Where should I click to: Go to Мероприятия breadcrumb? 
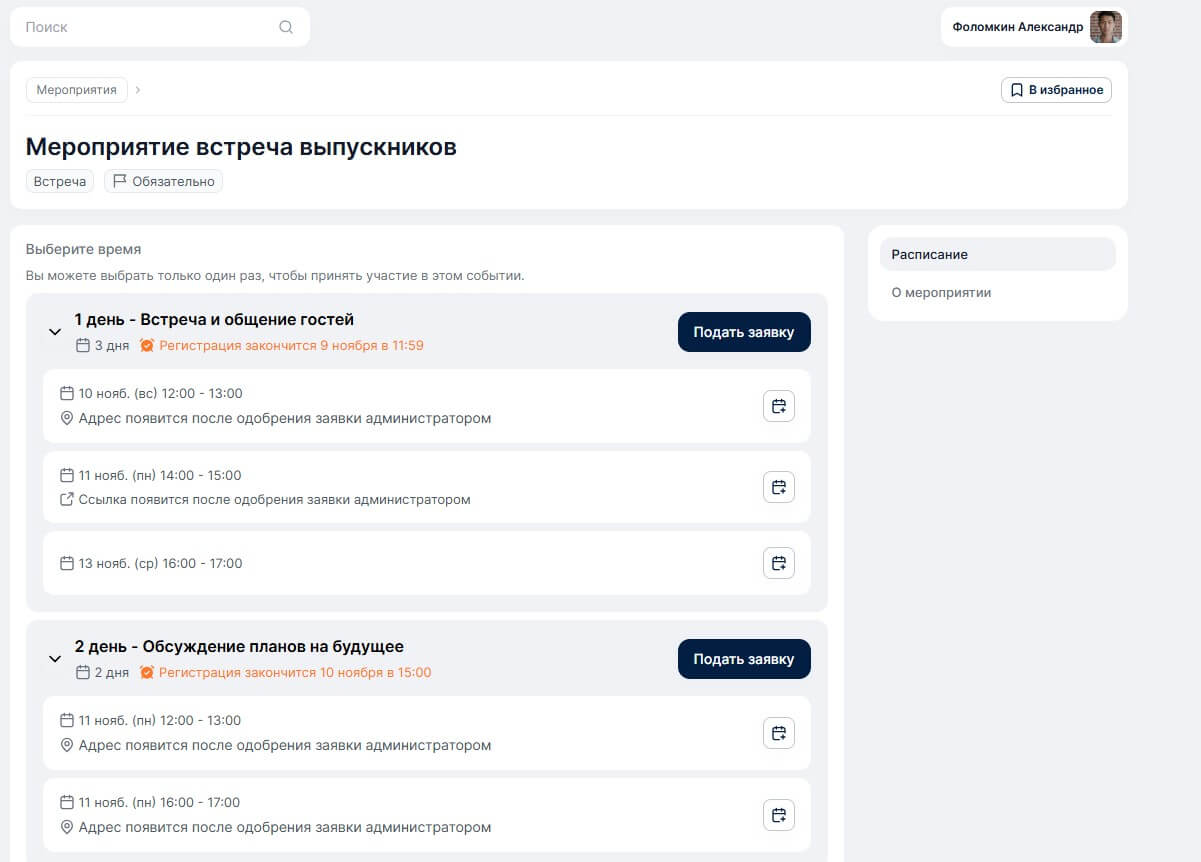(76, 90)
